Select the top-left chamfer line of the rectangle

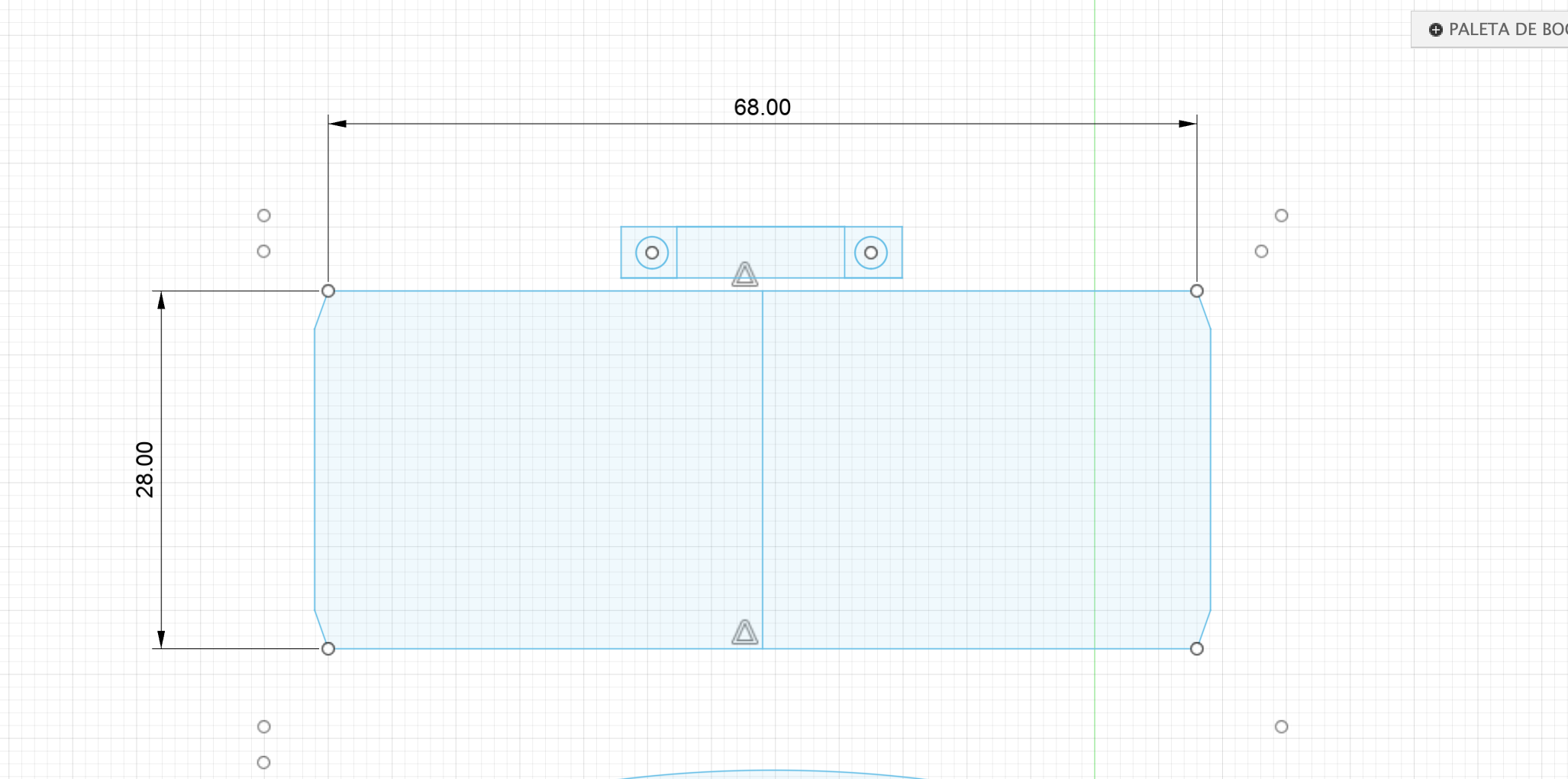coord(321,310)
